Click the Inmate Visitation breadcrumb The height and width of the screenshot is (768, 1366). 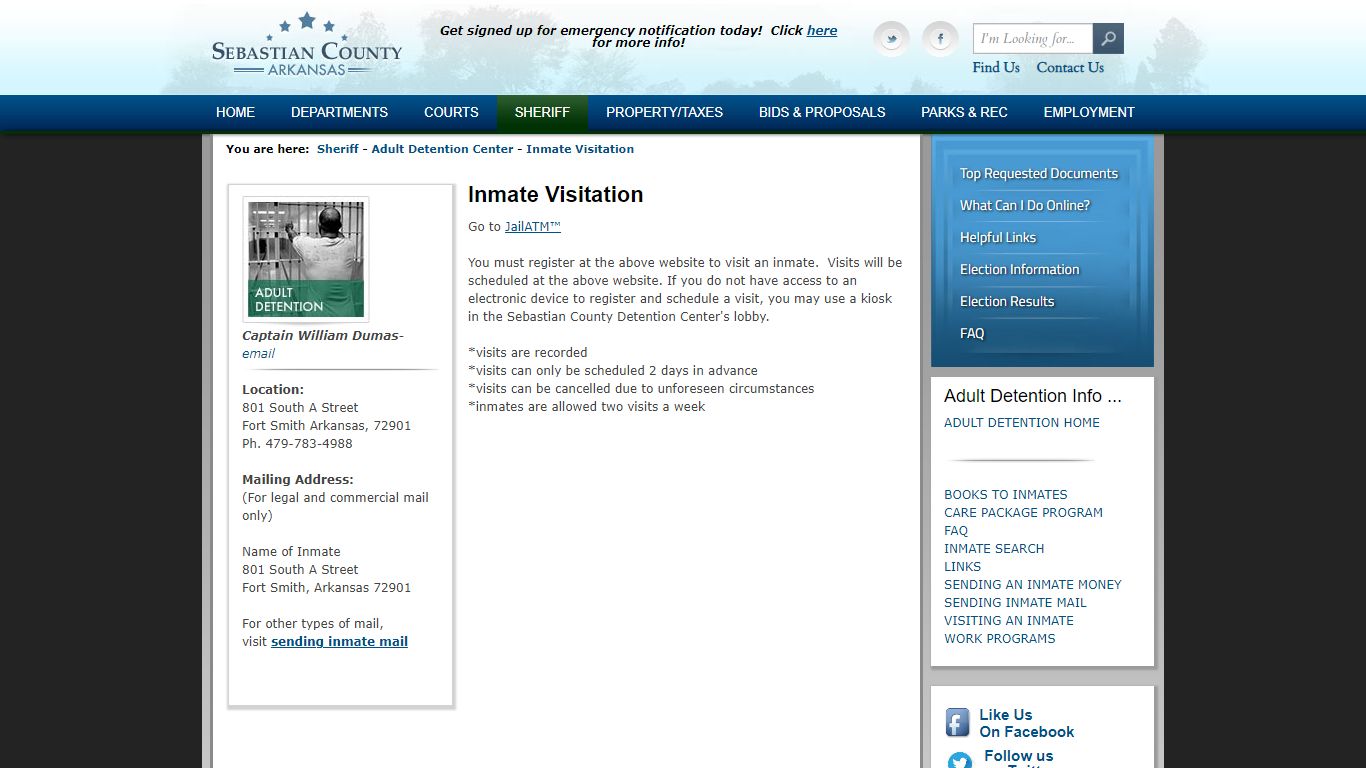tap(580, 149)
